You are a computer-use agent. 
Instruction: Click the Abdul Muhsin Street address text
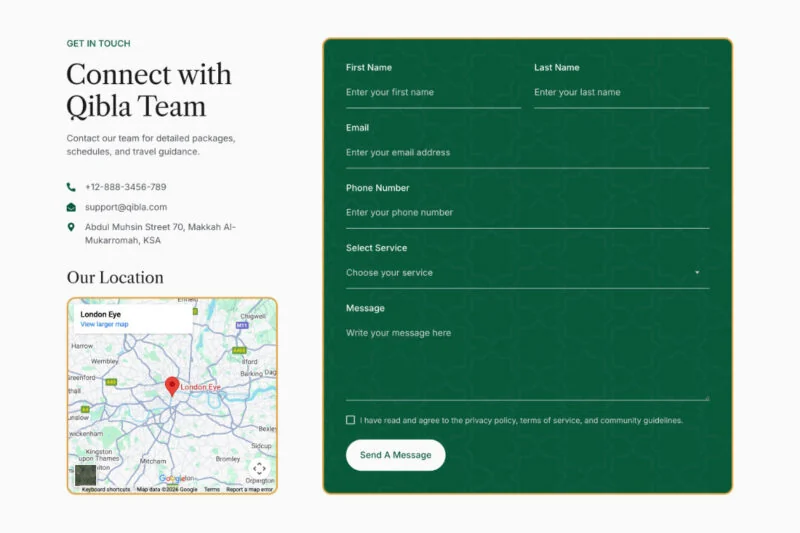point(160,234)
